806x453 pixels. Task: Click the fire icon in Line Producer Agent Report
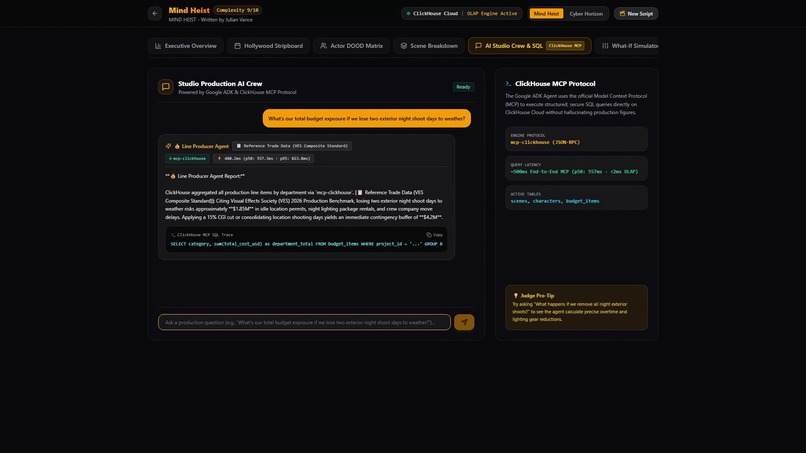(x=173, y=176)
